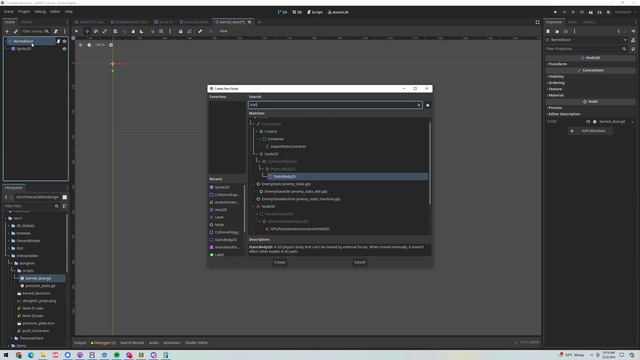Image resolution: width=640 pixels, height=360 pixels.
Task: Pick Label from Recent list bottom
Action: (x=219, y=255)
